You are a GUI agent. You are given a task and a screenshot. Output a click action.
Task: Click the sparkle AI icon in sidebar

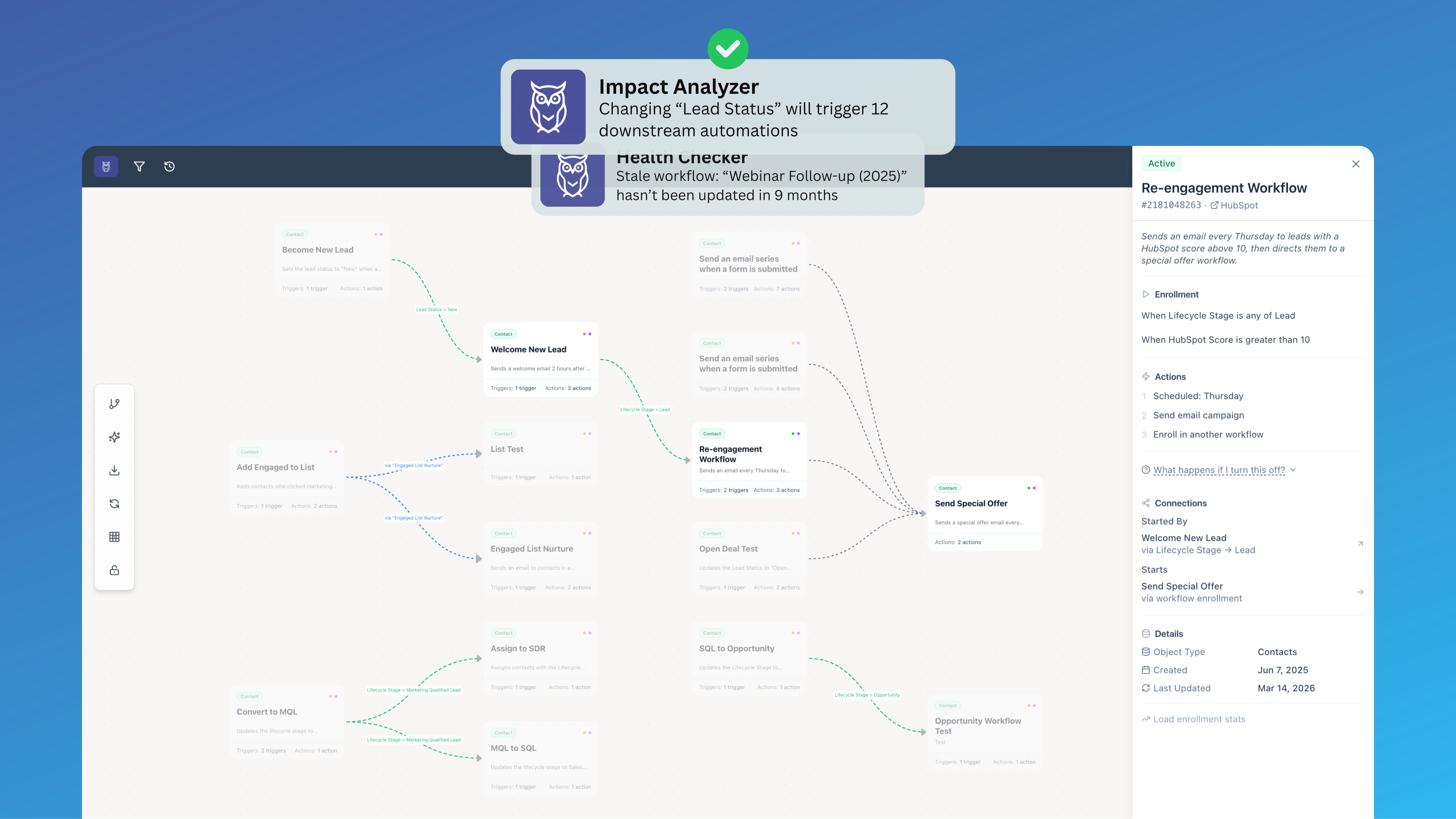tap(114, 437)
